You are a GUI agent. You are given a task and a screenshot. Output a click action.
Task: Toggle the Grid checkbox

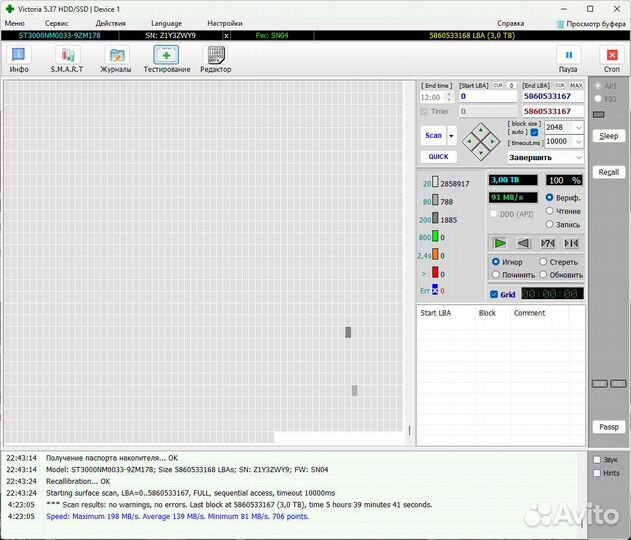click(494, 294)
